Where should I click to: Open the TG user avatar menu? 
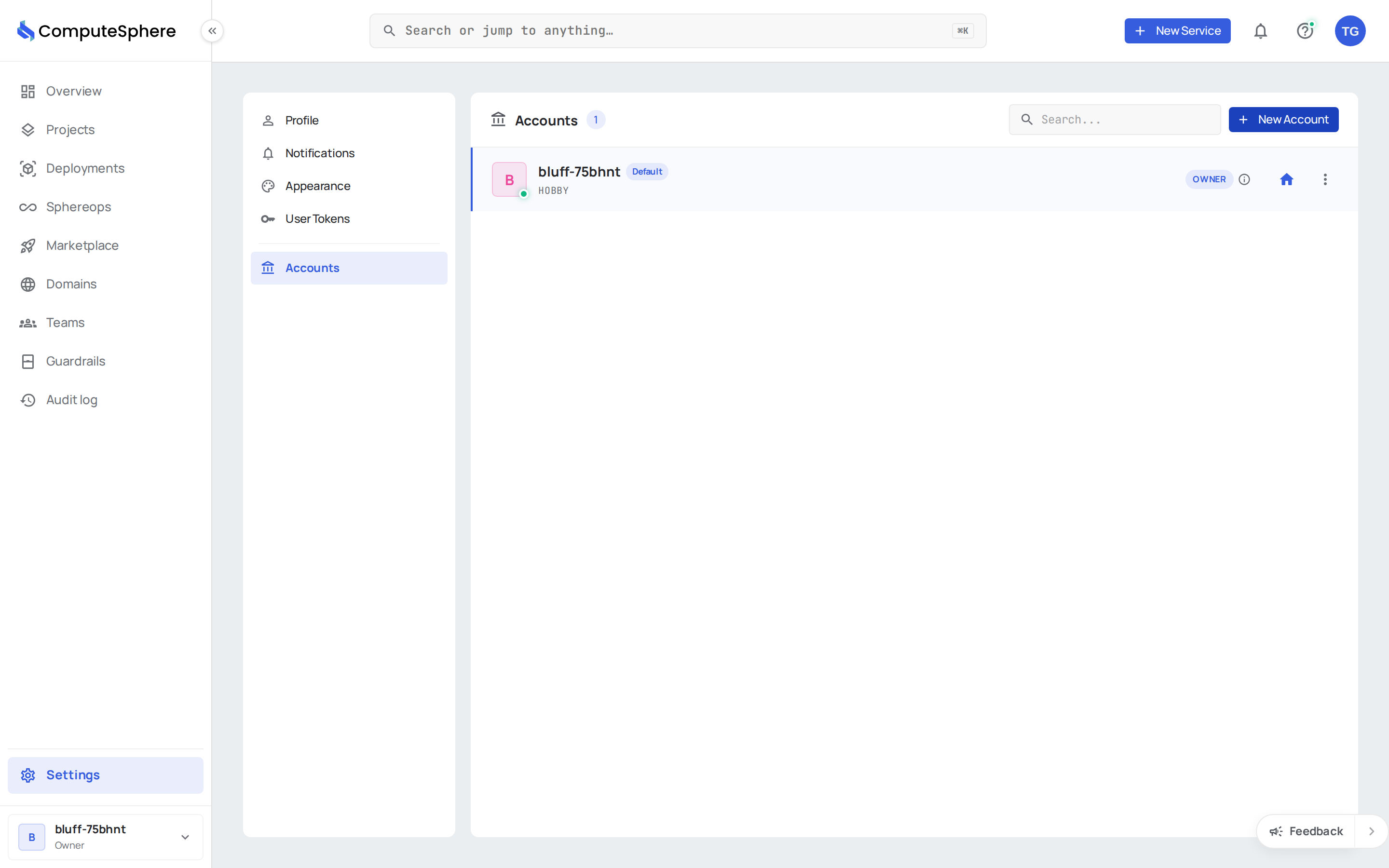pos(1350,31)
